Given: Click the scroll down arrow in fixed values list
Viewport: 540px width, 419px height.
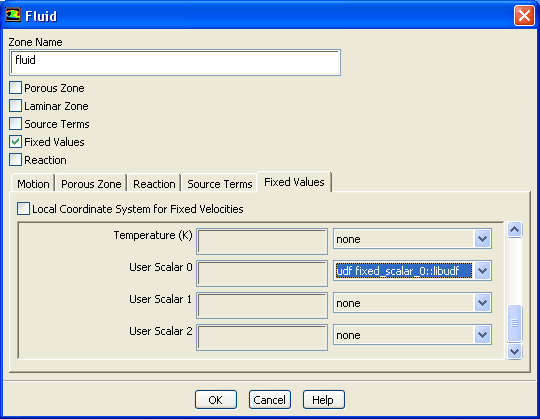Looking at the screenshot, I should [x=515, y=351].
